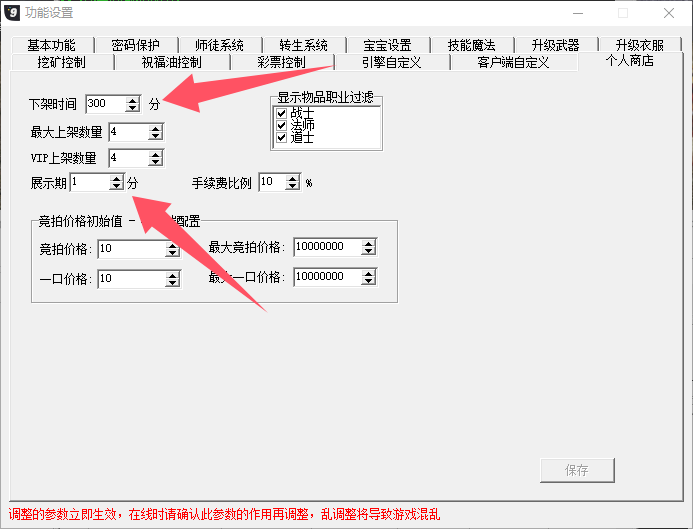Open the 祝福油控制 tab

[x=172, y=62]
